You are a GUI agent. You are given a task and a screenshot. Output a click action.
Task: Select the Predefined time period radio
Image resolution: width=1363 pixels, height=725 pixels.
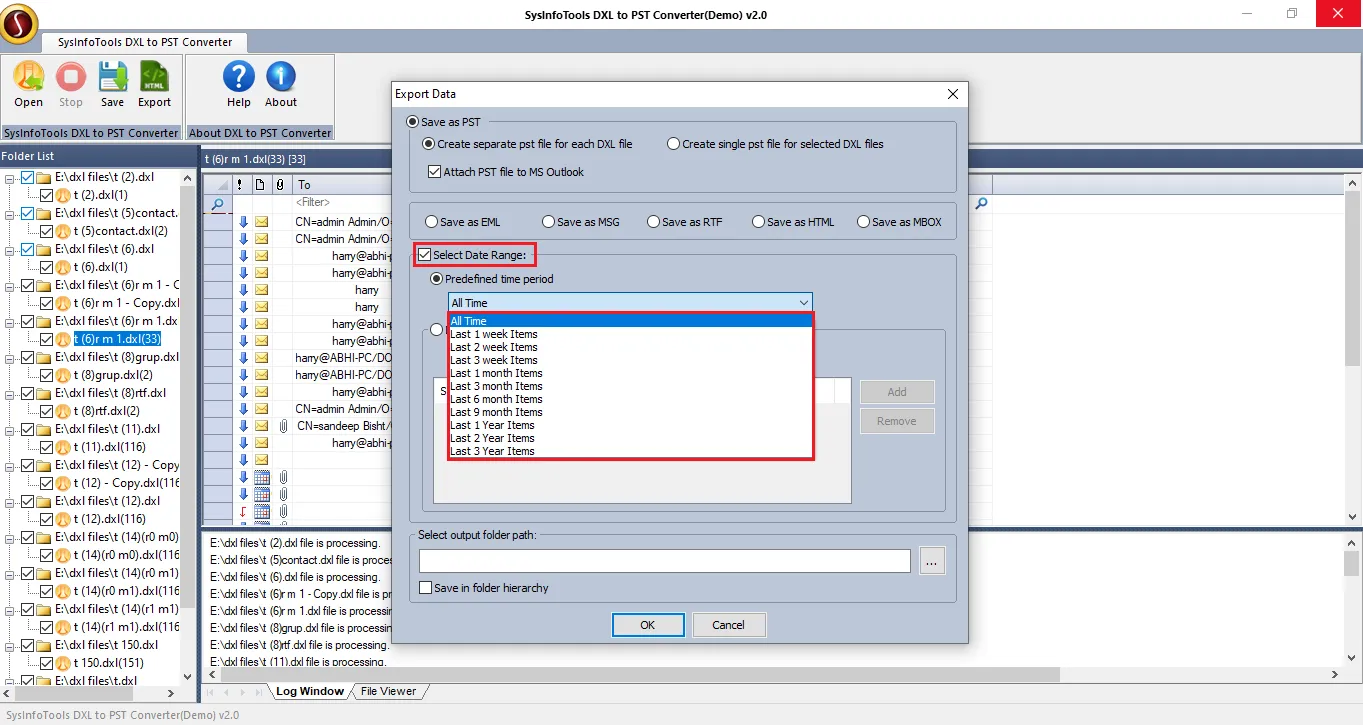(436, 279)
